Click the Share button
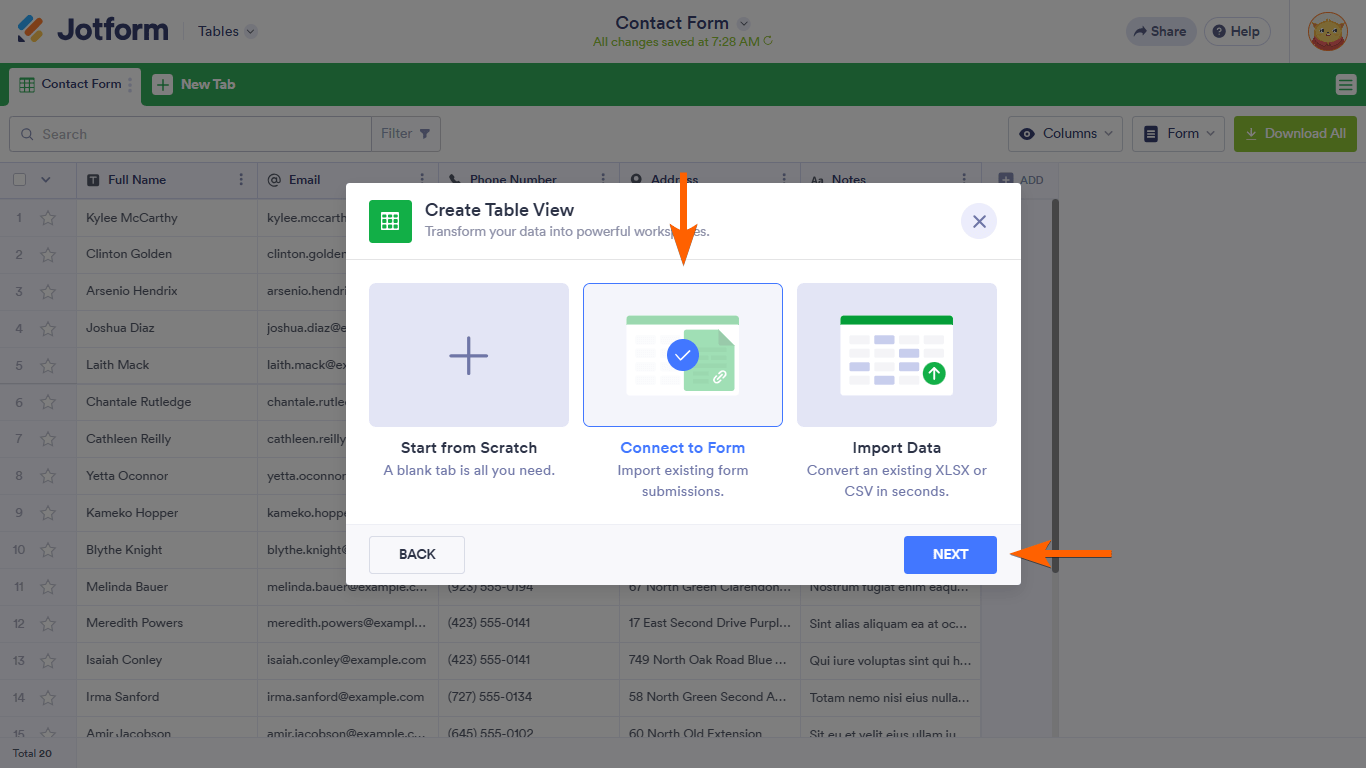1366x768 pixels. [1161, 31]
